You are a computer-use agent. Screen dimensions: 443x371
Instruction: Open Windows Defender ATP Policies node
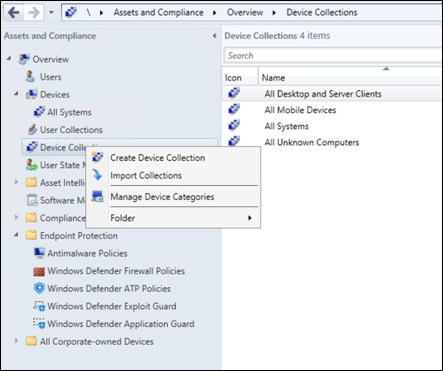coord(109,289)
